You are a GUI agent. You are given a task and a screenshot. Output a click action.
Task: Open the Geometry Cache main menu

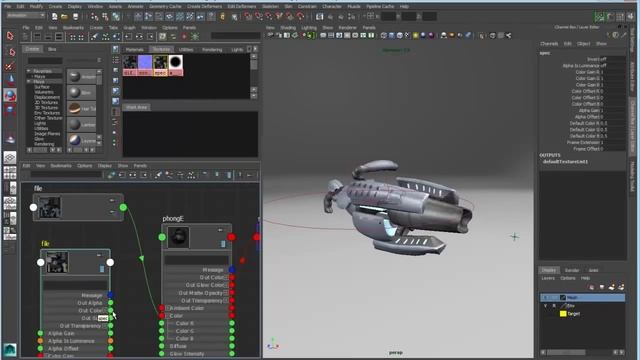pyautogui.click(x=165, y=7)
